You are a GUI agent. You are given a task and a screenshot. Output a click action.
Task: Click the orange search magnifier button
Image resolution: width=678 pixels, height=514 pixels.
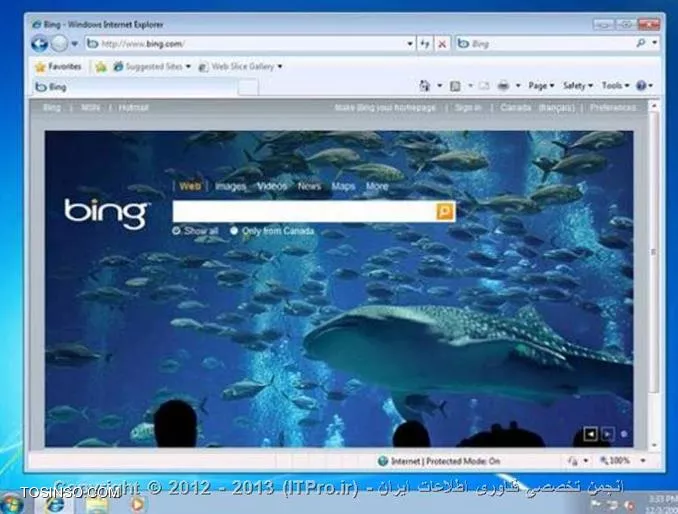pyautogui.click(x=445, y=211)
